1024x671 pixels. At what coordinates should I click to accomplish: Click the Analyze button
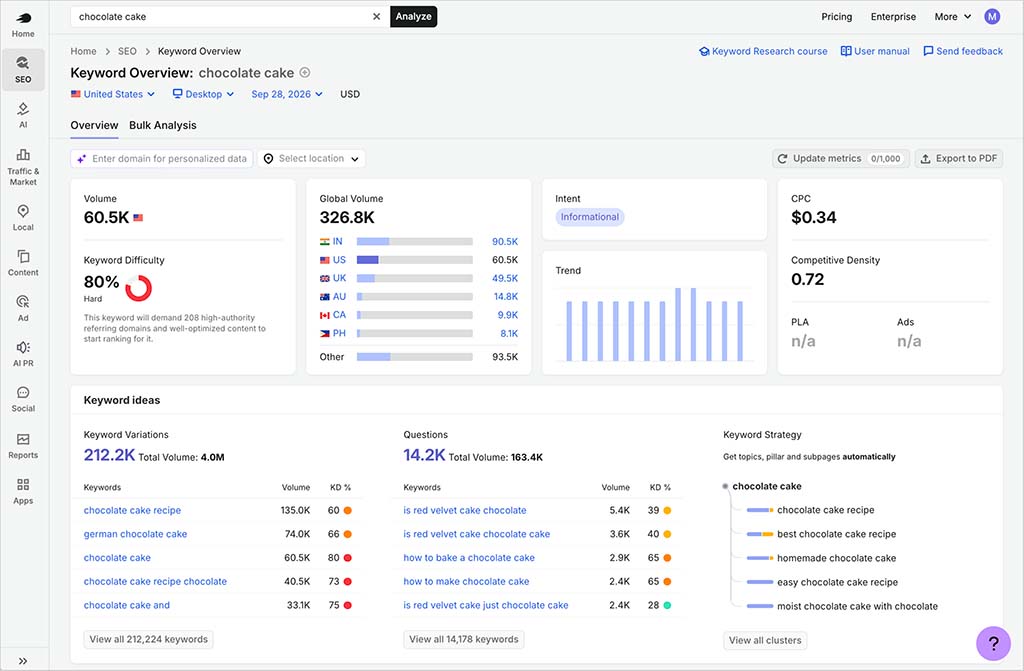(413, 16)
